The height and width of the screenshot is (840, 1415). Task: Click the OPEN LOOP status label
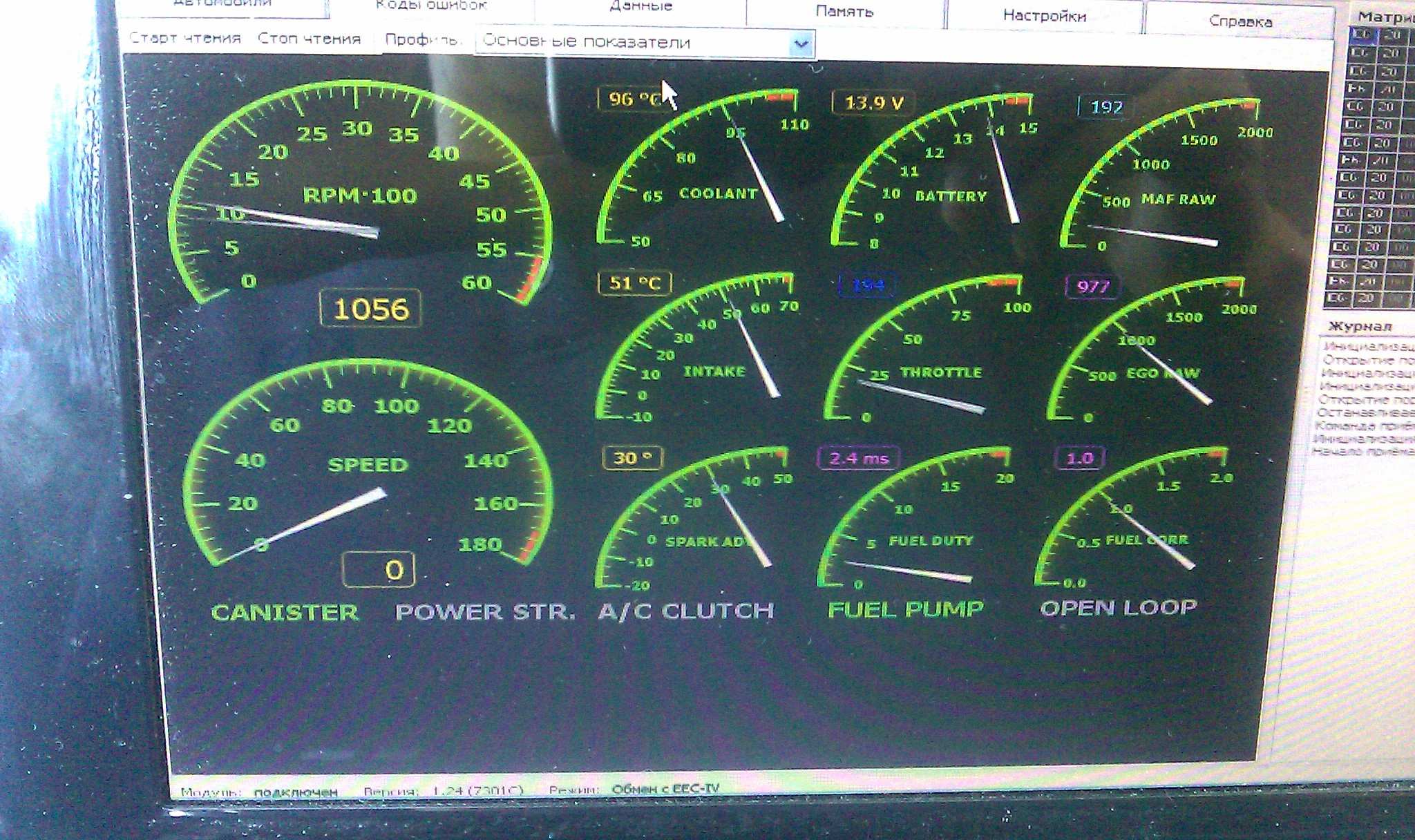[1118, 608]
